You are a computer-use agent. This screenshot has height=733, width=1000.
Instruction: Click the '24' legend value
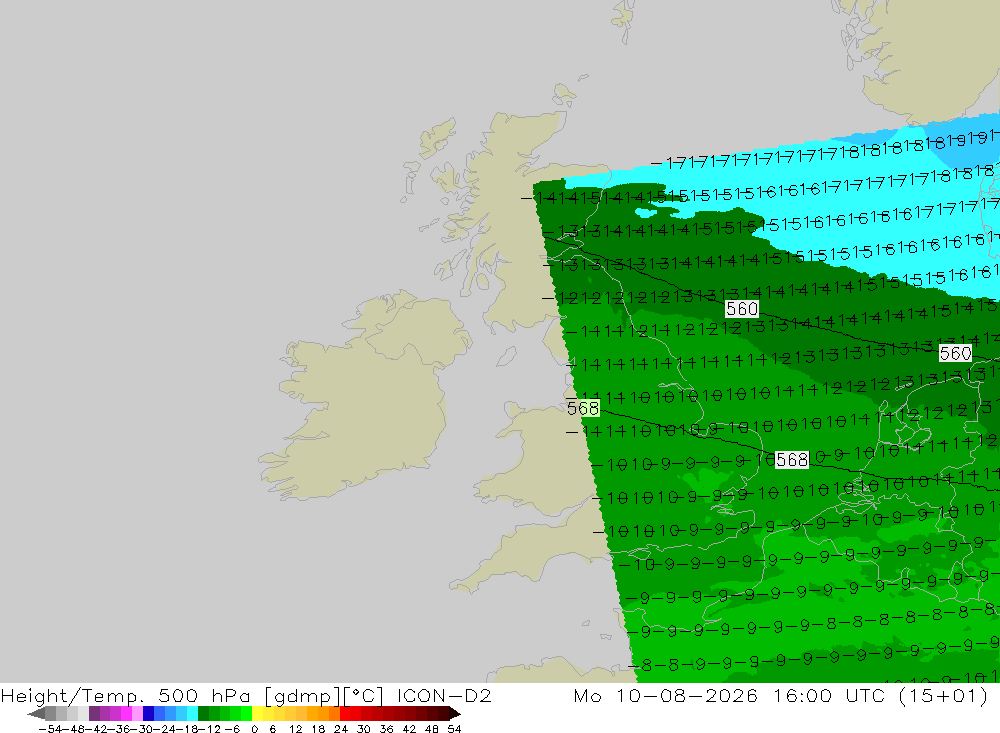tap(341, 729)
